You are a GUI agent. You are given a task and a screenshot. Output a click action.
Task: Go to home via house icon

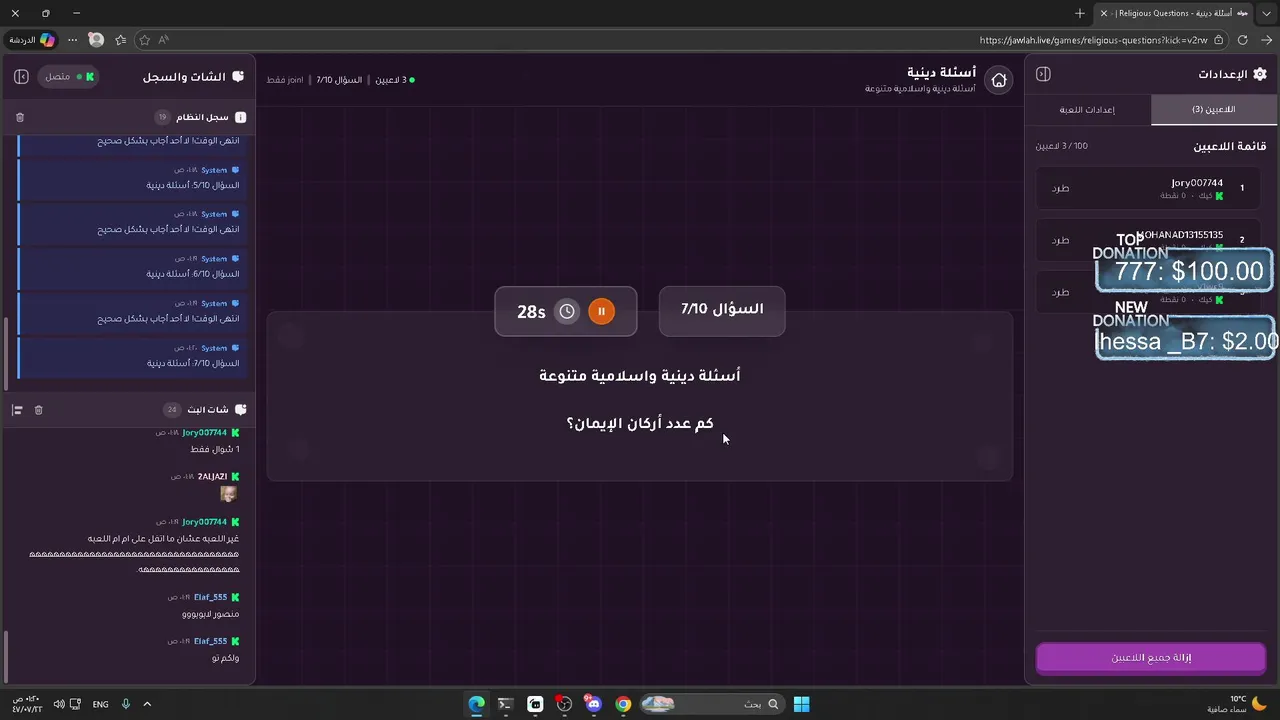coord(998,80)
